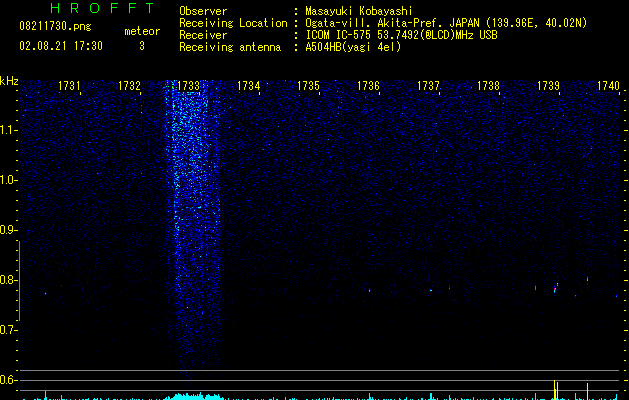Click the 1736 time marker
Viewport: 629px width, 400px height.
[x=368, y=86]
